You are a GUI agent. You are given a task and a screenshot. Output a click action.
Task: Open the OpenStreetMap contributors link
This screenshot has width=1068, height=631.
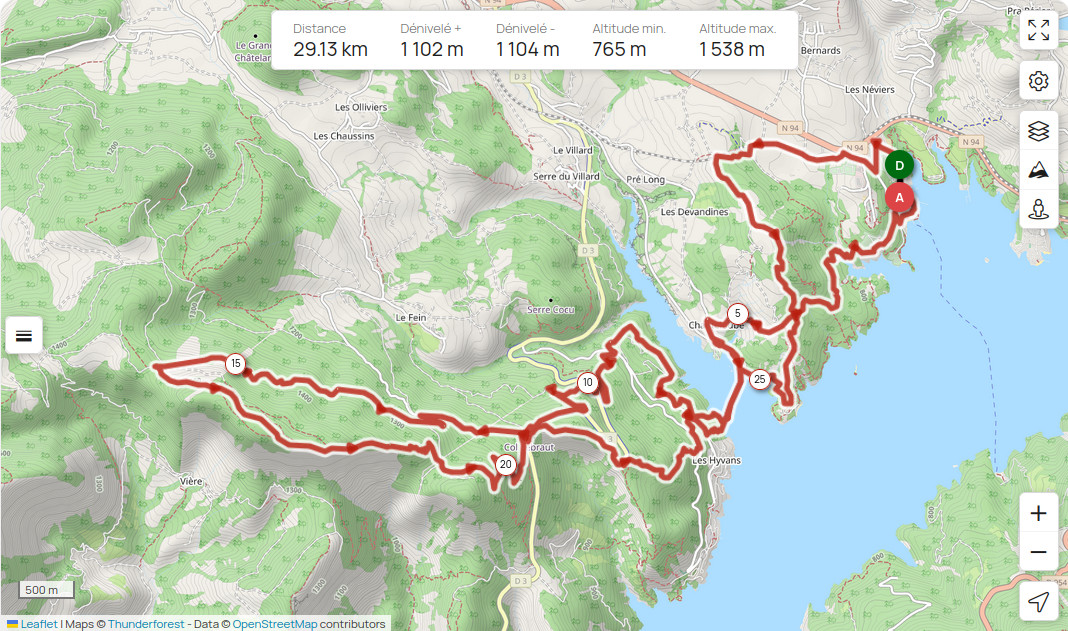(274, 624)
